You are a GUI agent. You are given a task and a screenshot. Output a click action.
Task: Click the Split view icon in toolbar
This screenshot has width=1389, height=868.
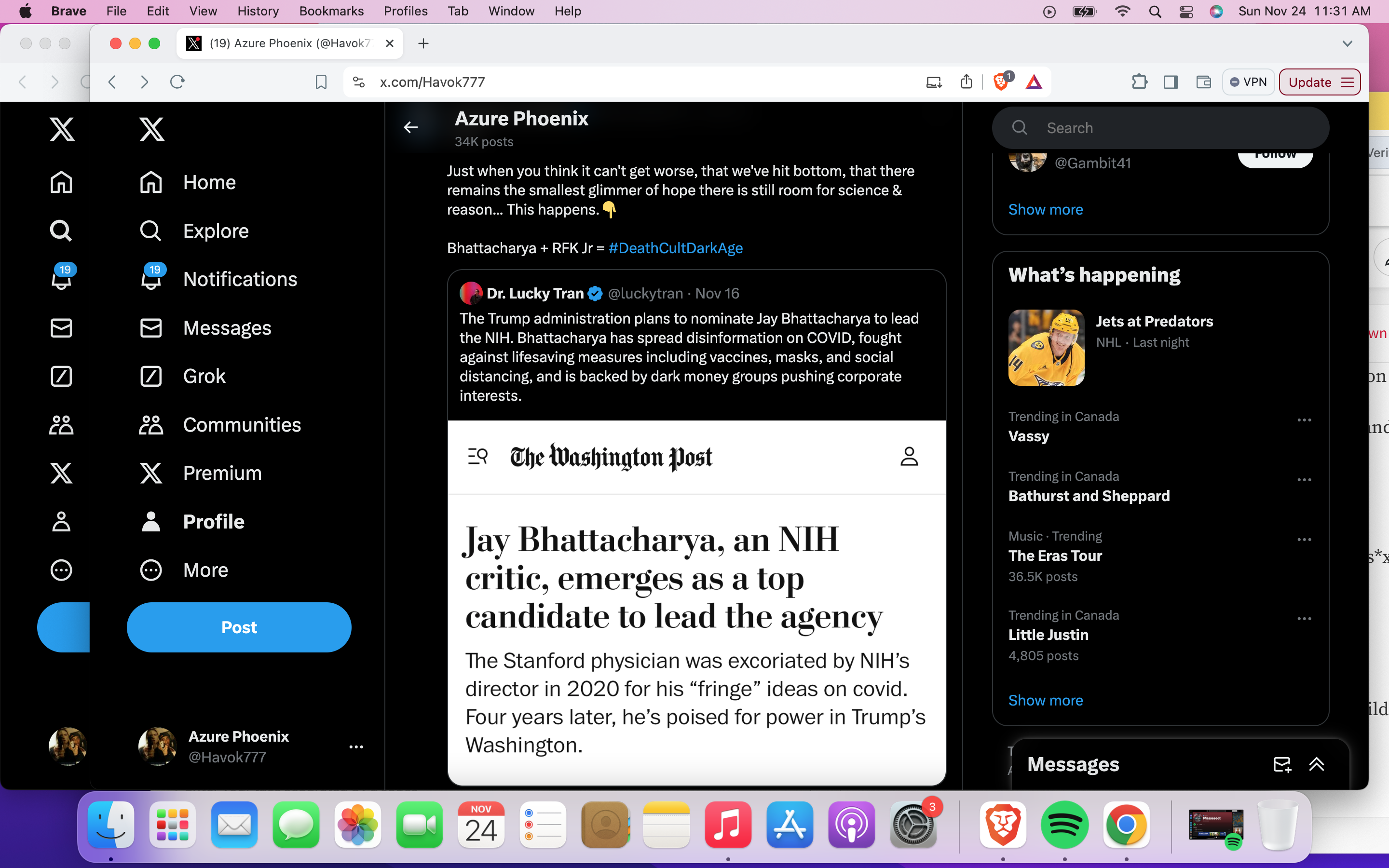(x=1171, y=82)
